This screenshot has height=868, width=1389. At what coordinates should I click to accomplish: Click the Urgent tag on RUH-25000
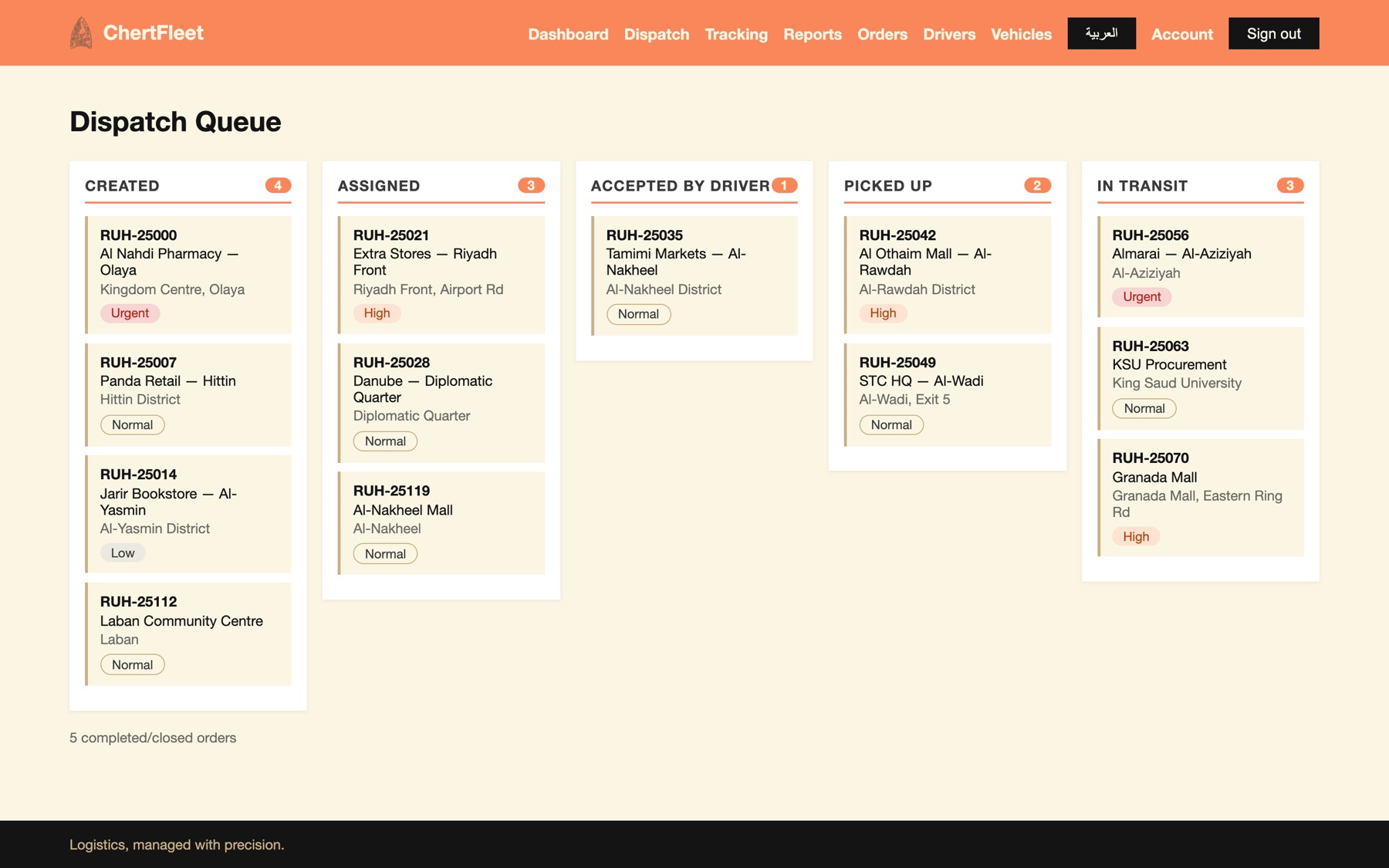click(x=130, y=313)
